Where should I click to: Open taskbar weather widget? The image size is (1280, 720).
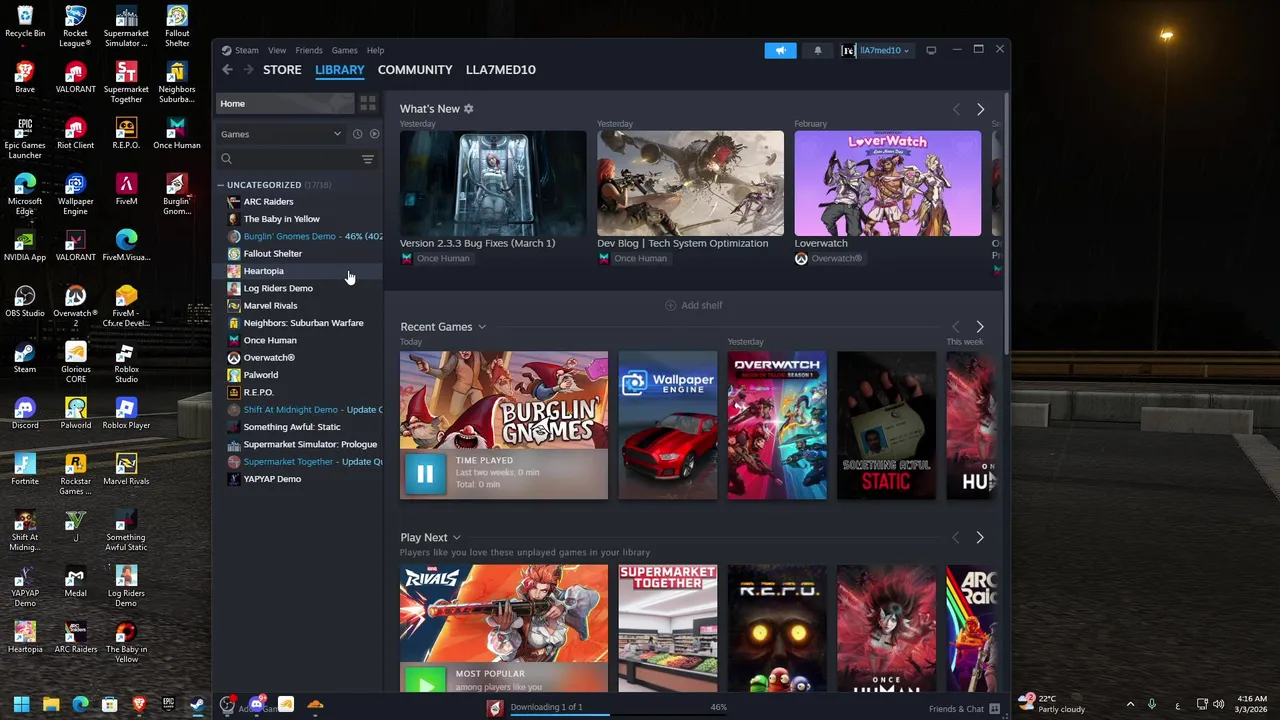1052,704
